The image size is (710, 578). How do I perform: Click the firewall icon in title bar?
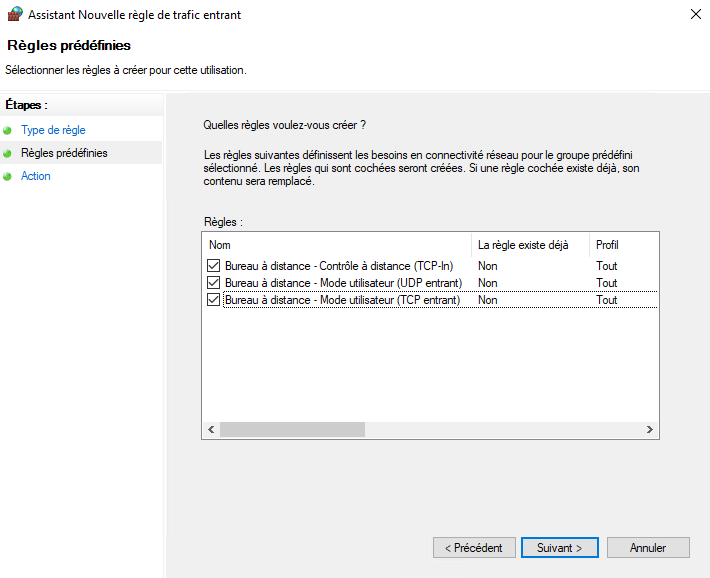[15, 15]
